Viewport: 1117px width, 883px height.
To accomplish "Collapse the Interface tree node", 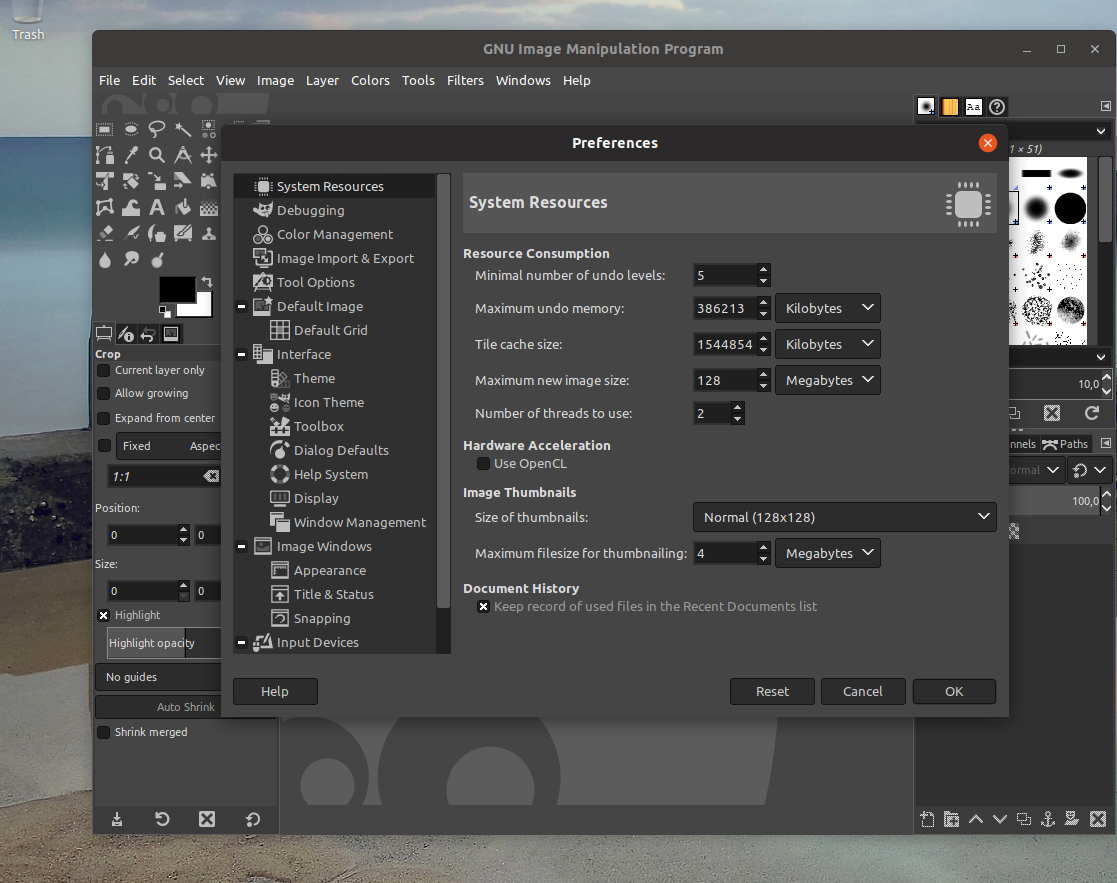I will [x=241, y=355].
